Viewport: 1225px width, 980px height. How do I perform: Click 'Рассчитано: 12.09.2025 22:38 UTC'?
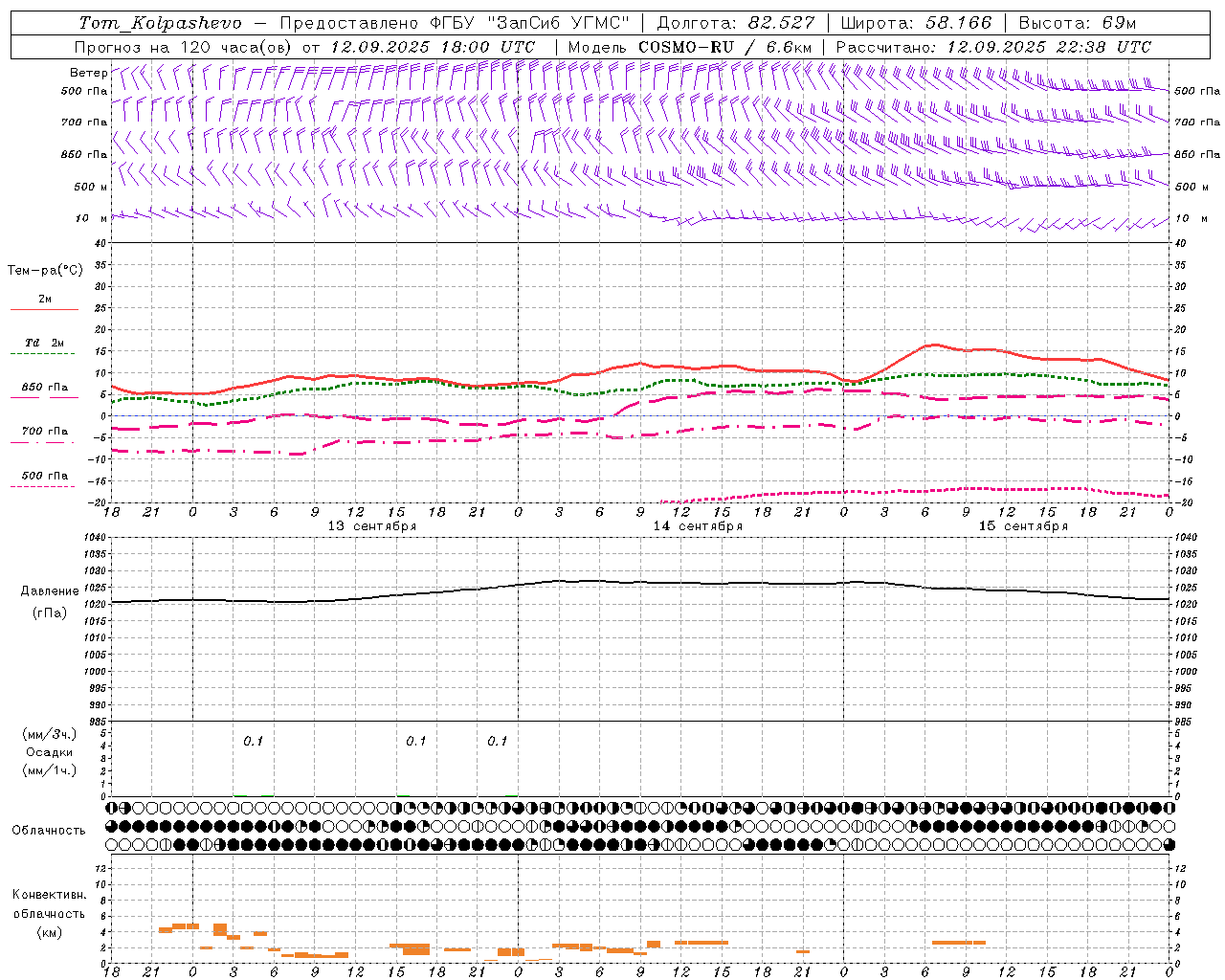pos(993,47)
